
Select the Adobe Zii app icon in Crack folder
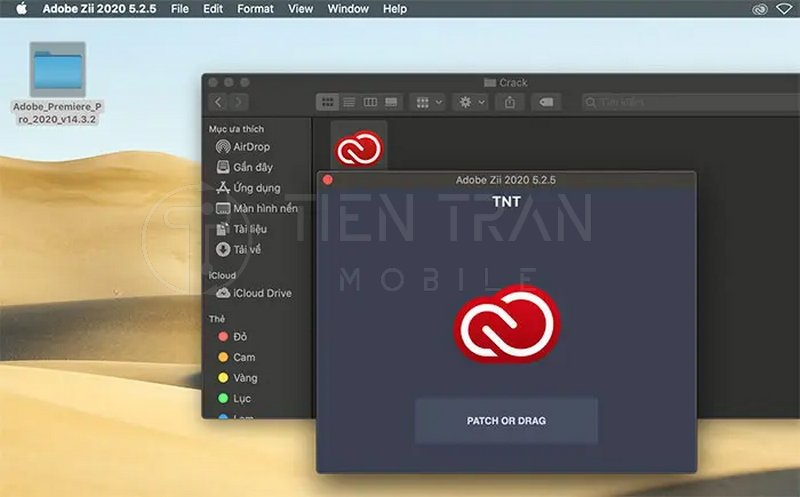coord(359,148)
